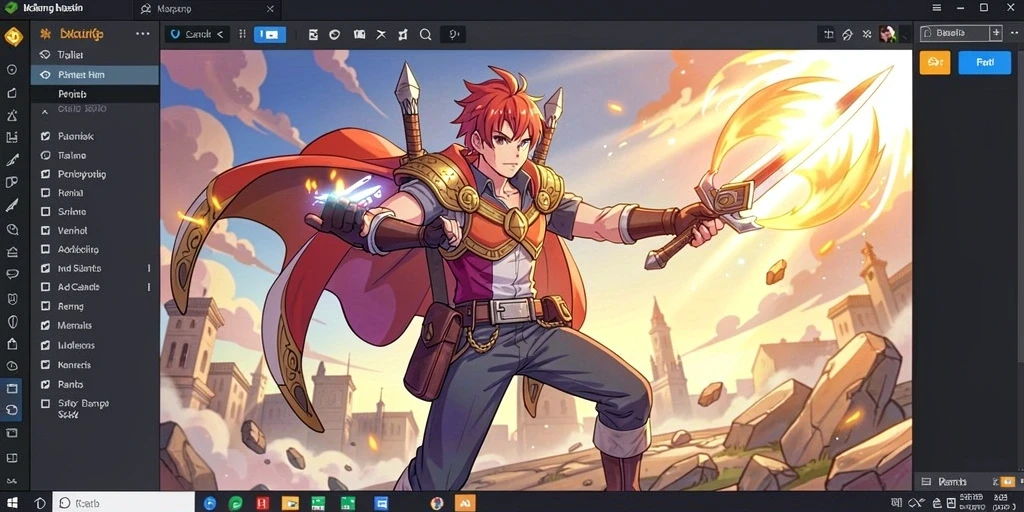Image resolution: width=1024 pixels, height=512 pixels.
Task: Enable the Ad Canals checkbox
Action: click(45, 287)
